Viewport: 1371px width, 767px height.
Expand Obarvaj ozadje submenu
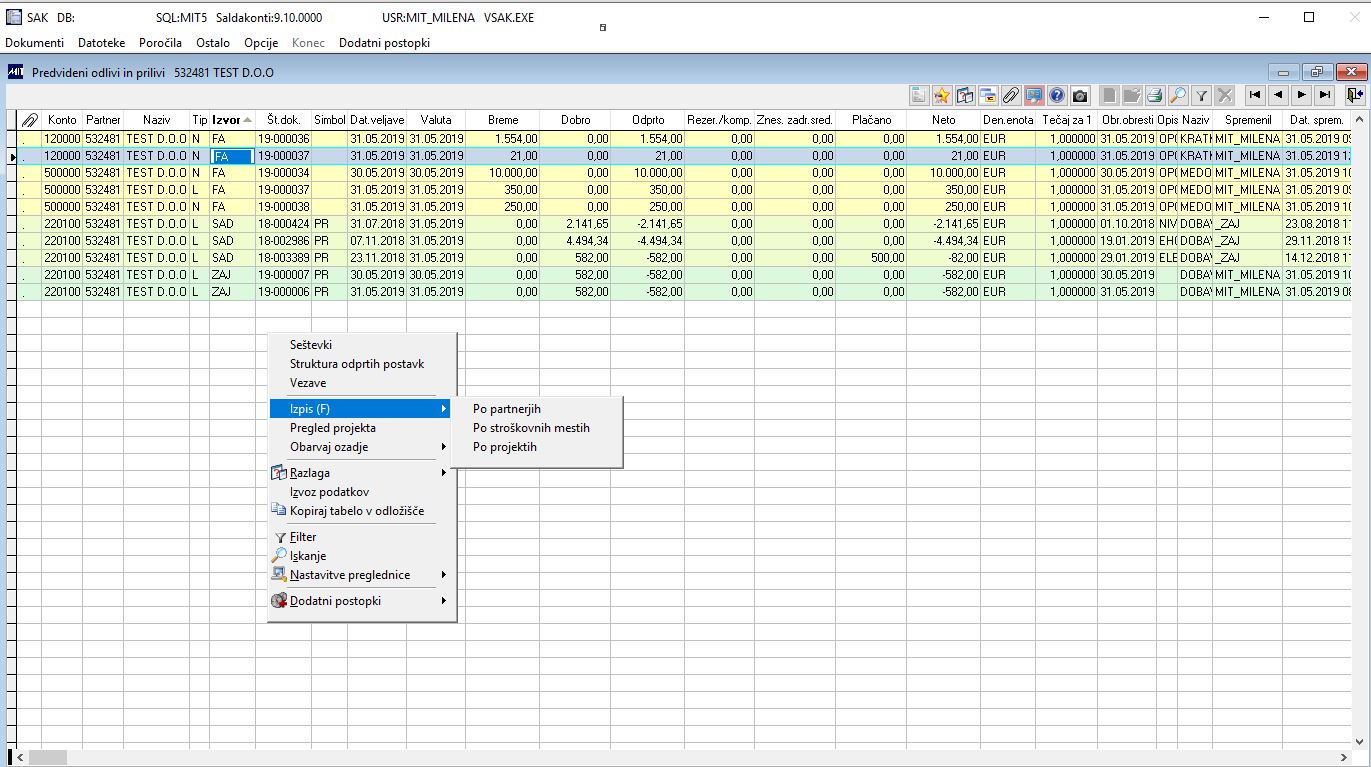[x=362, y=447]
